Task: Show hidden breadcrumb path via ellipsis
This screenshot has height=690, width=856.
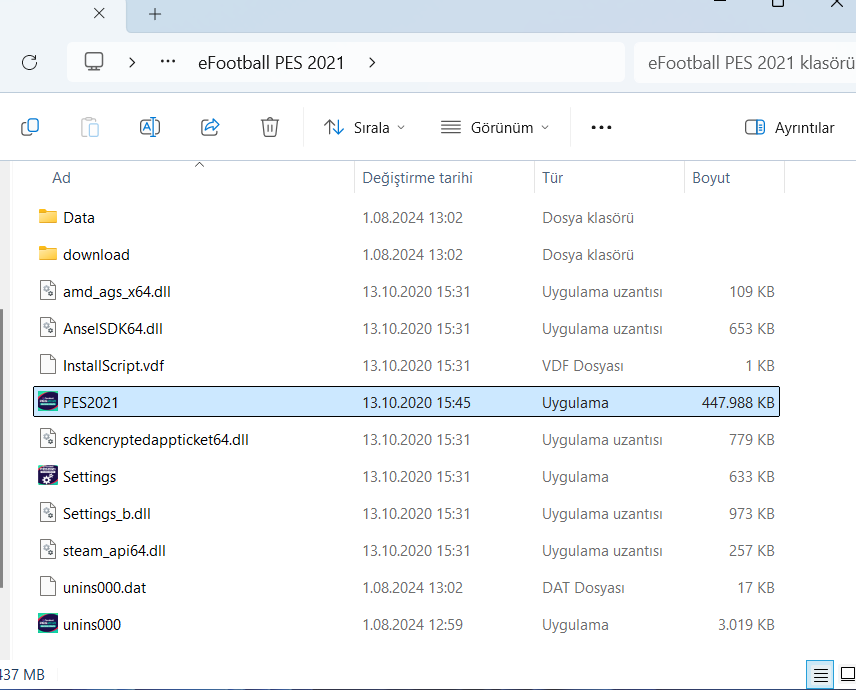Action: (168, 62)
